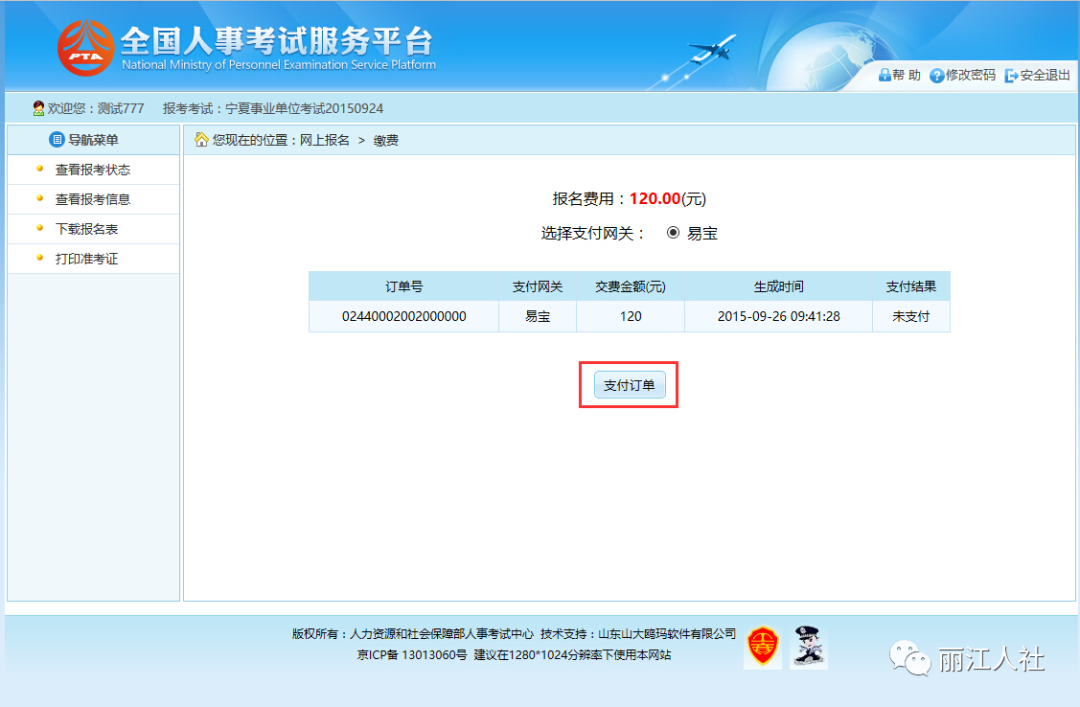Click the 支付订单 button

click(x=630, y=385)
